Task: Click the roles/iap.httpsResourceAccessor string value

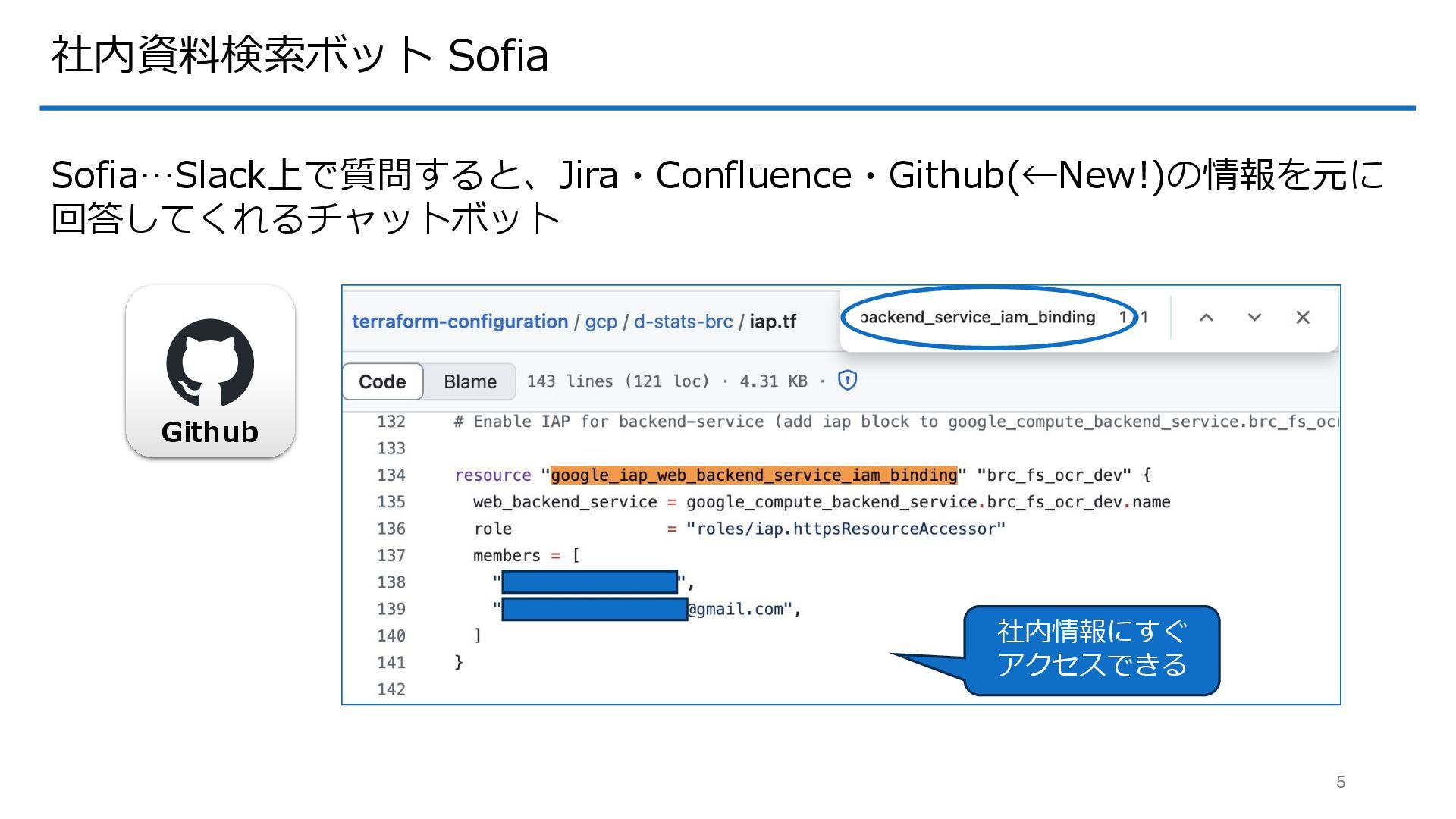Action: coord(845,529)
